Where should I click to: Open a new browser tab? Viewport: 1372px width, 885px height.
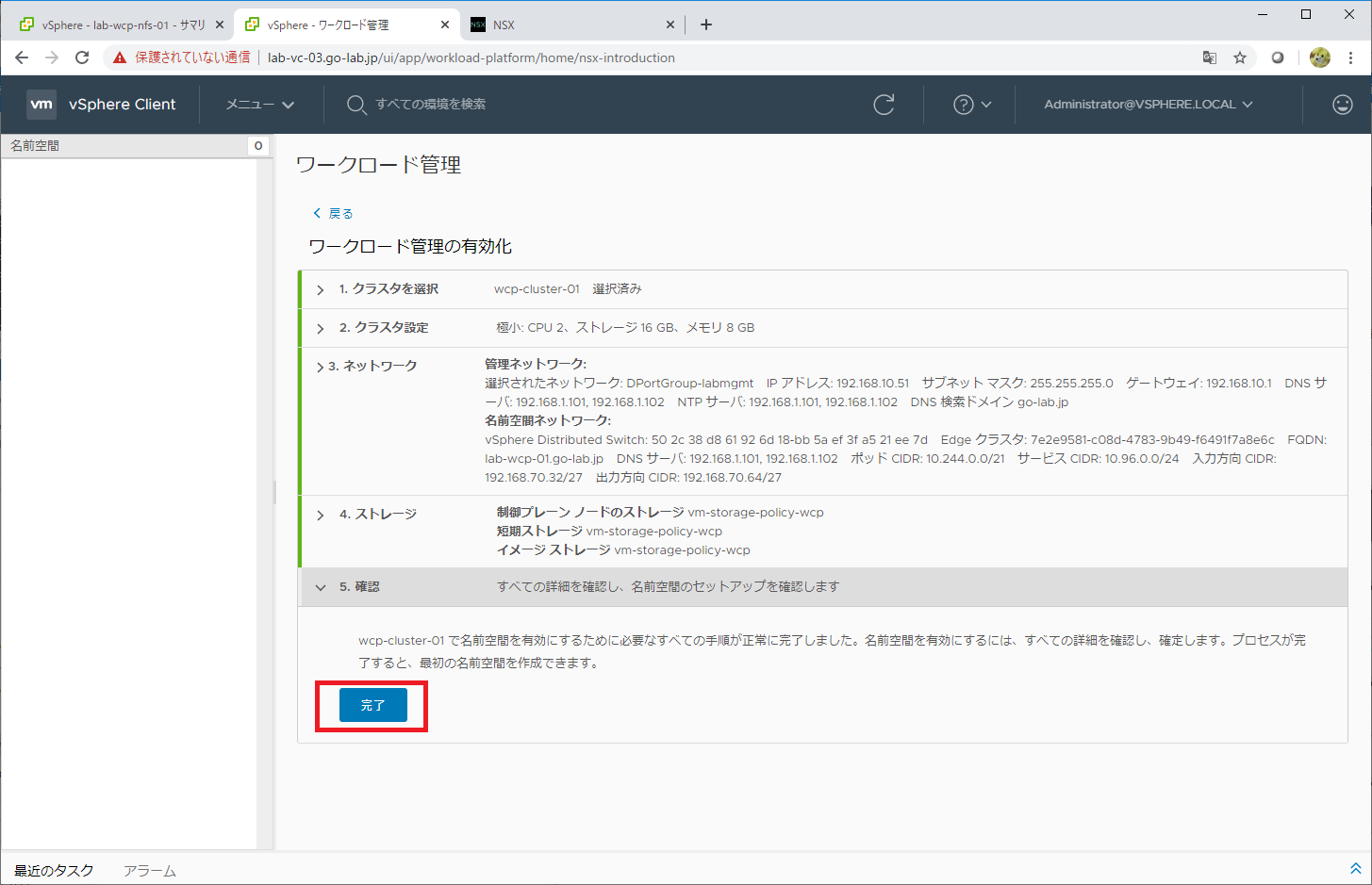coord(706,25)
